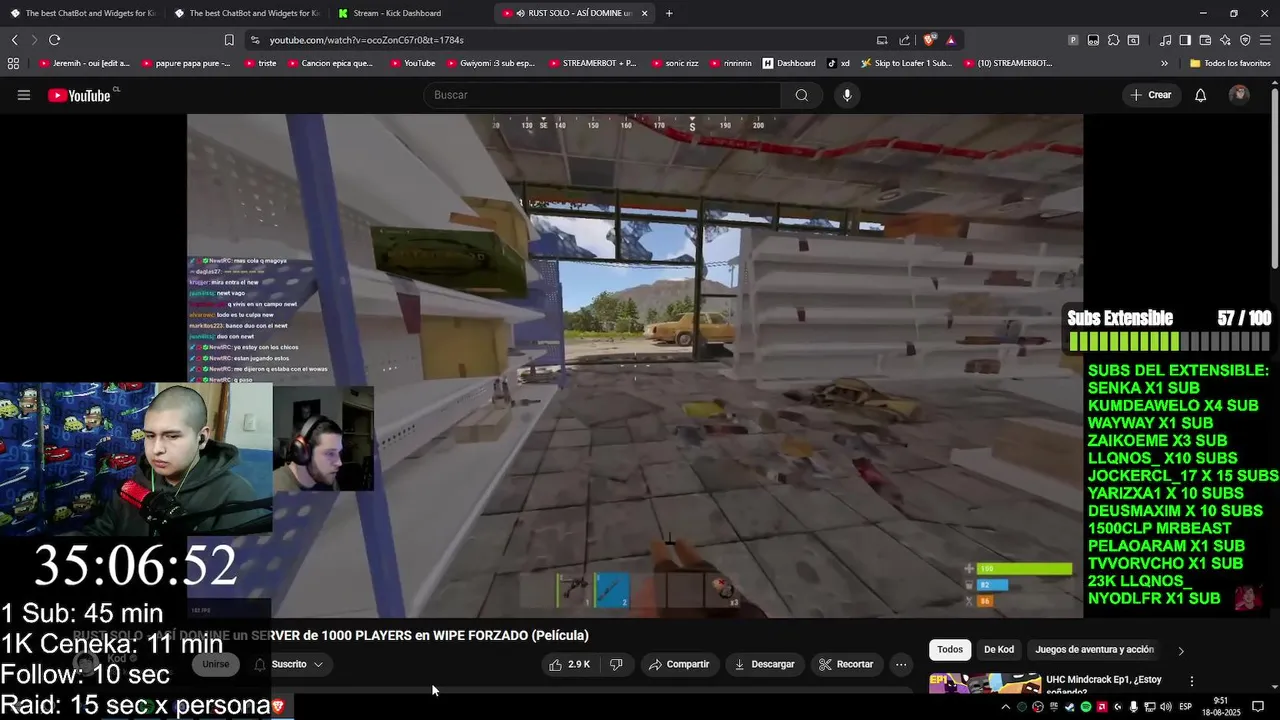Switch to the first ChatBot and Widgets tab
This screenshot has height=720, width=1280.
coord(82,13)
